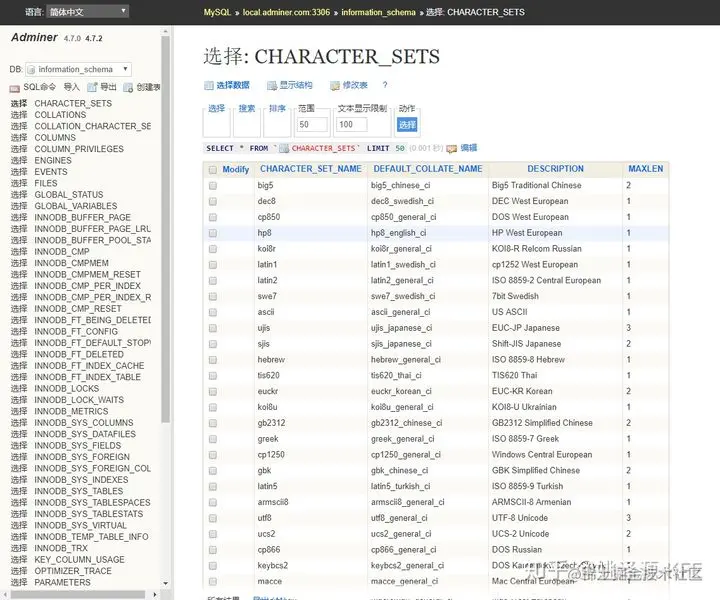Click the 显示结构 structure icon
720x600 pixels.
click(272, 85)
